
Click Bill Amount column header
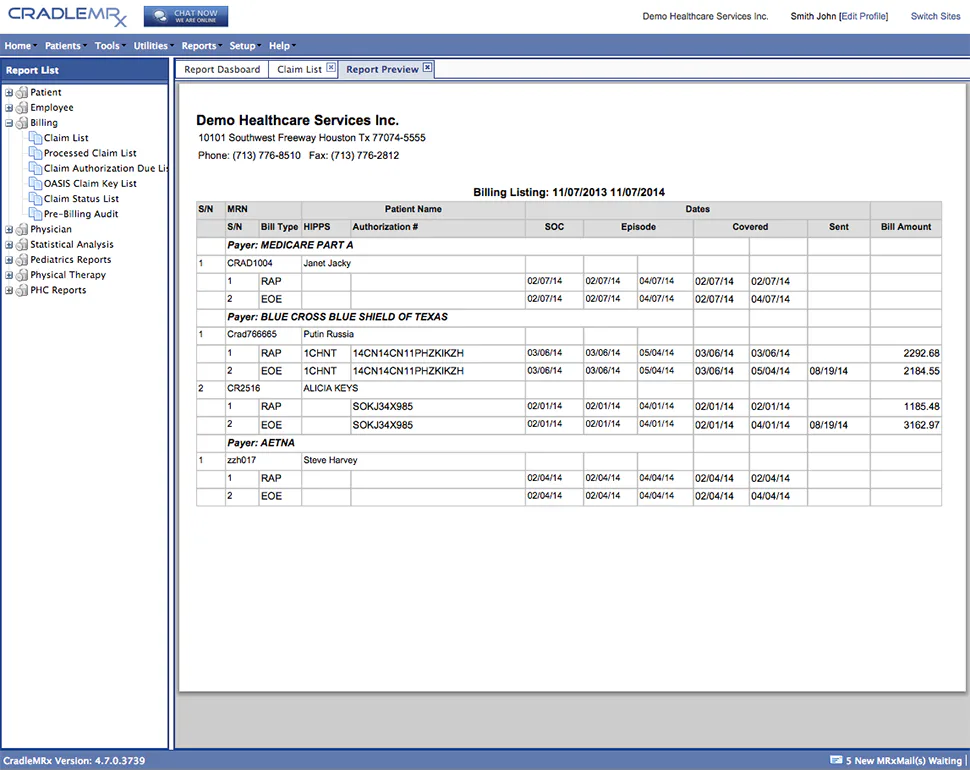click(x=906, y=227)
